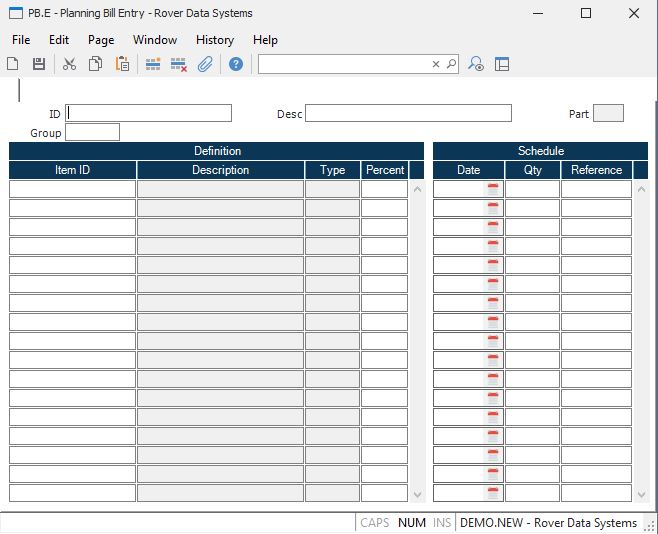This screenshot has height=534, width=658.
Task: Open attachments with the paperclip icon
Action: (205, 64)
